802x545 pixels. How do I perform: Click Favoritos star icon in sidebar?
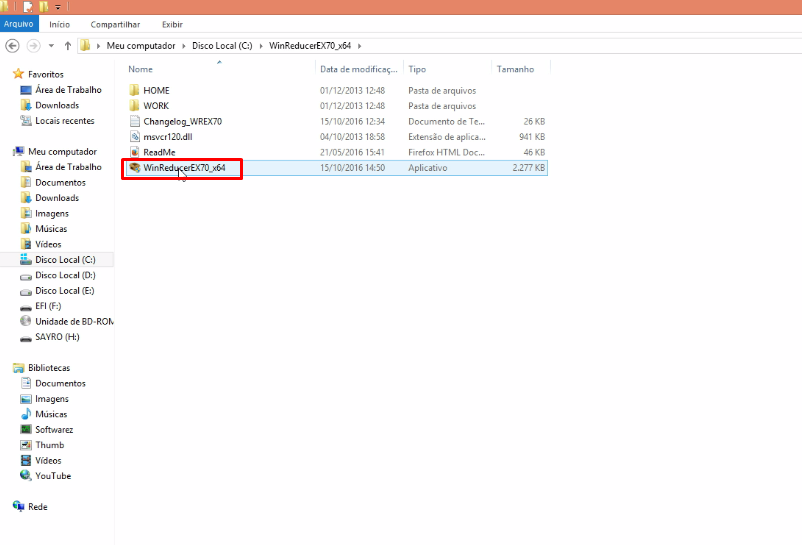18,74
